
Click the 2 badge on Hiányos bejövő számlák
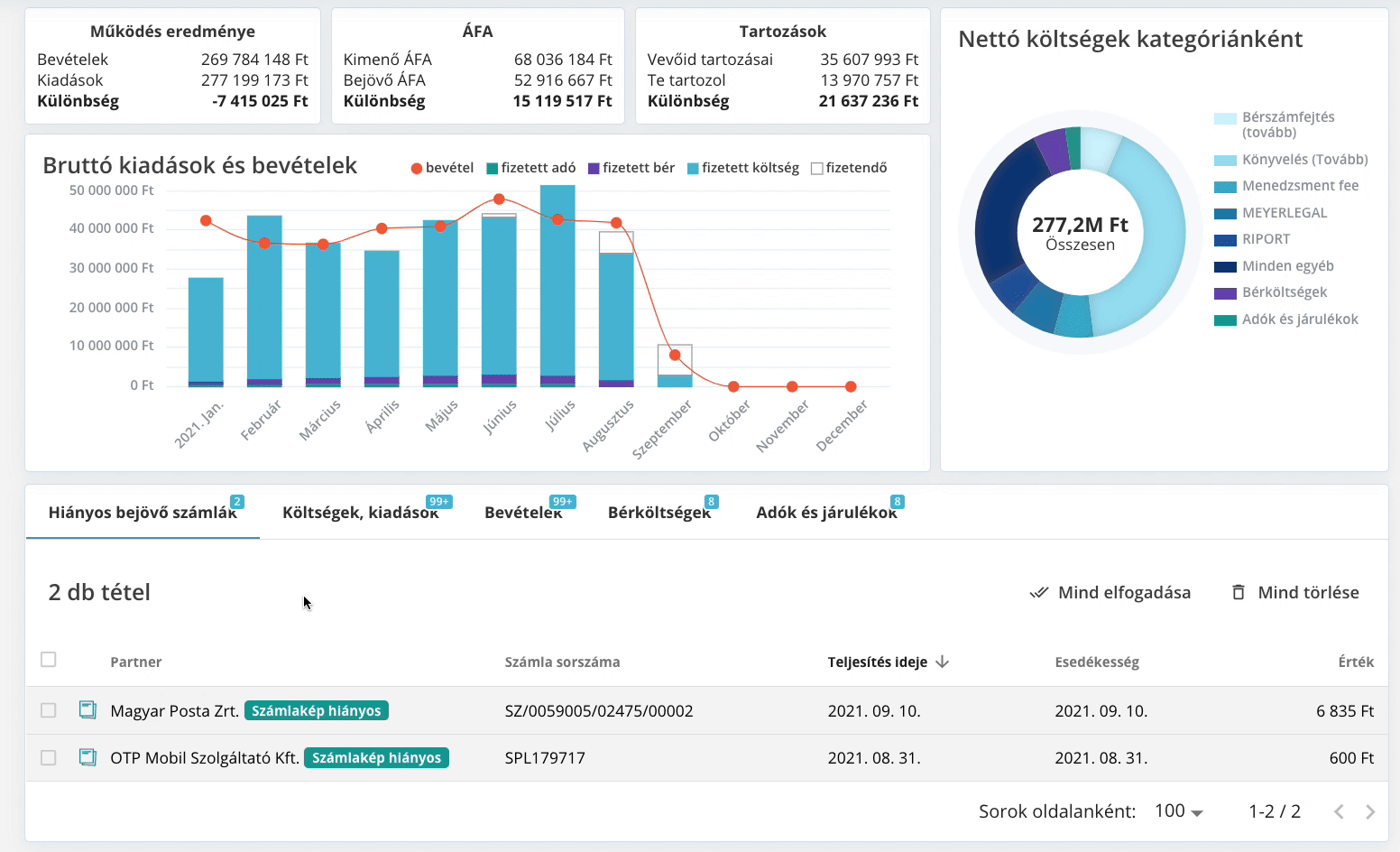tap(237, 502)
